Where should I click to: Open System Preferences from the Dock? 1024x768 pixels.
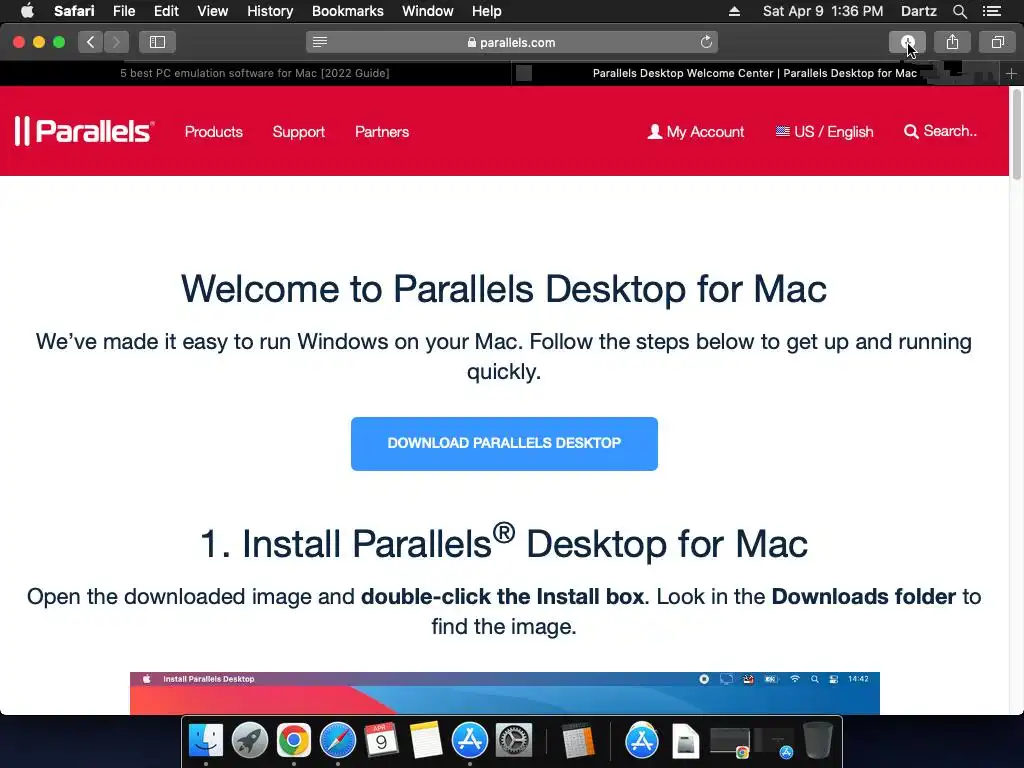pos(514,741)
